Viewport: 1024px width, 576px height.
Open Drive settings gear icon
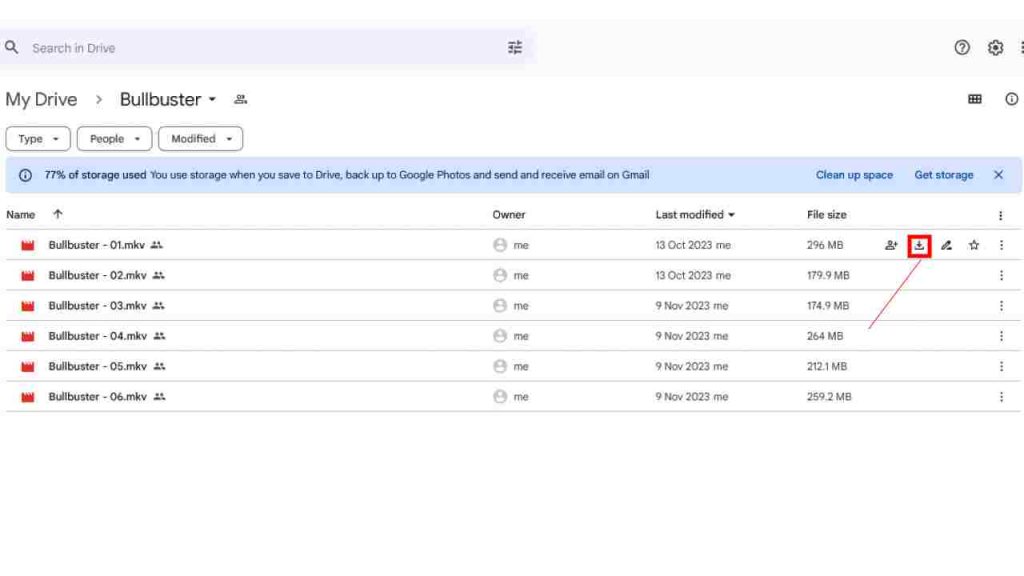click(x=995, y=48)
